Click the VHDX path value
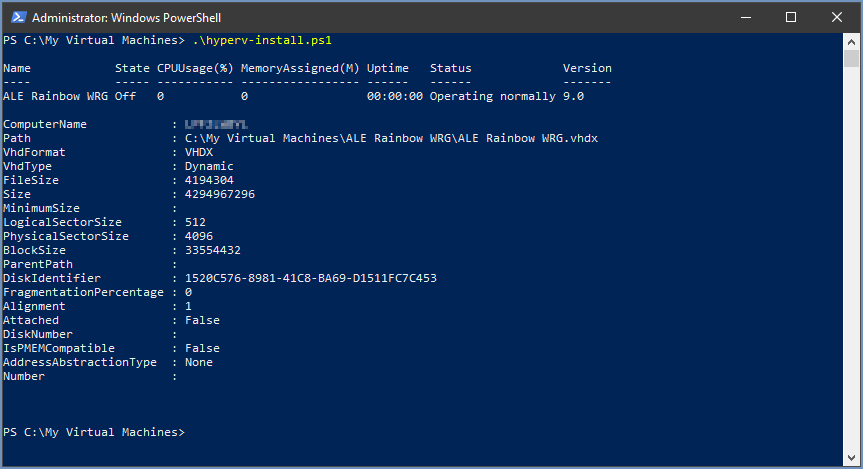 (391, 138)
